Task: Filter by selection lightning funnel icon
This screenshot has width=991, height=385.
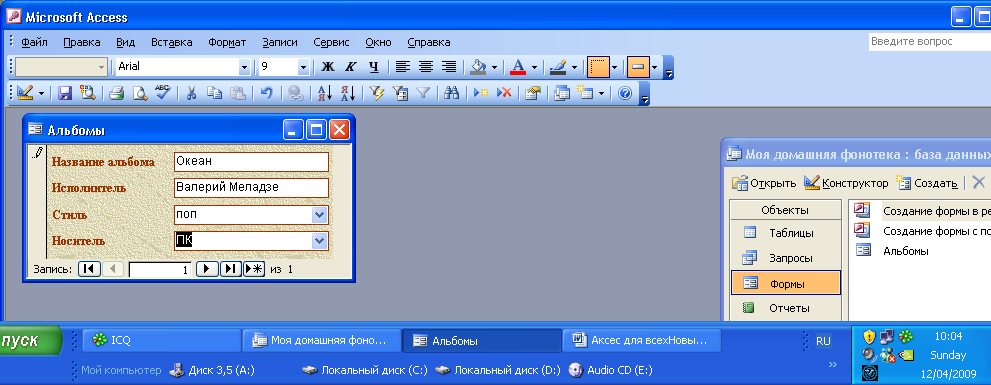Action: pos(377,93)
